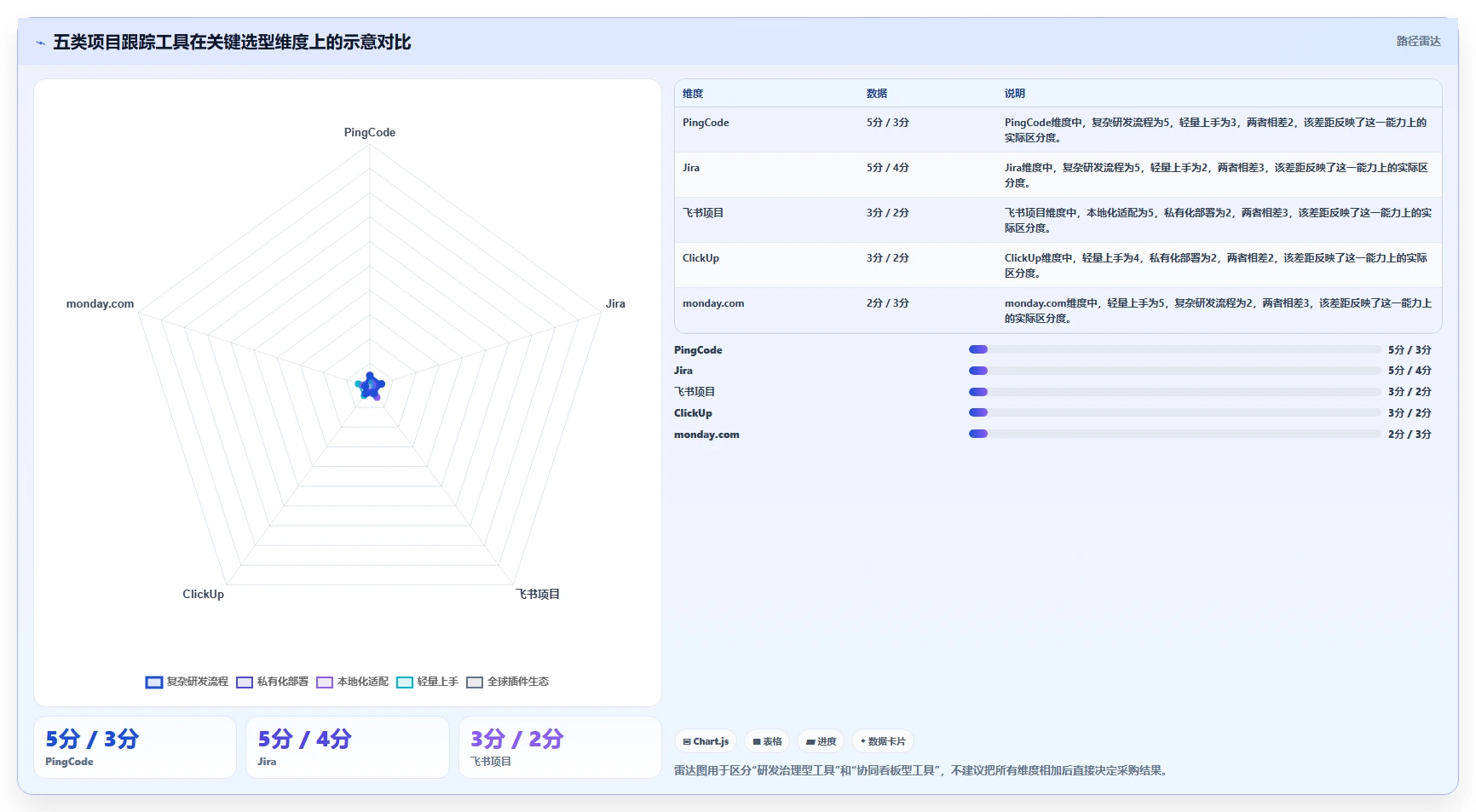Click the 飞书项目维度中 description text

(1218, 221)
